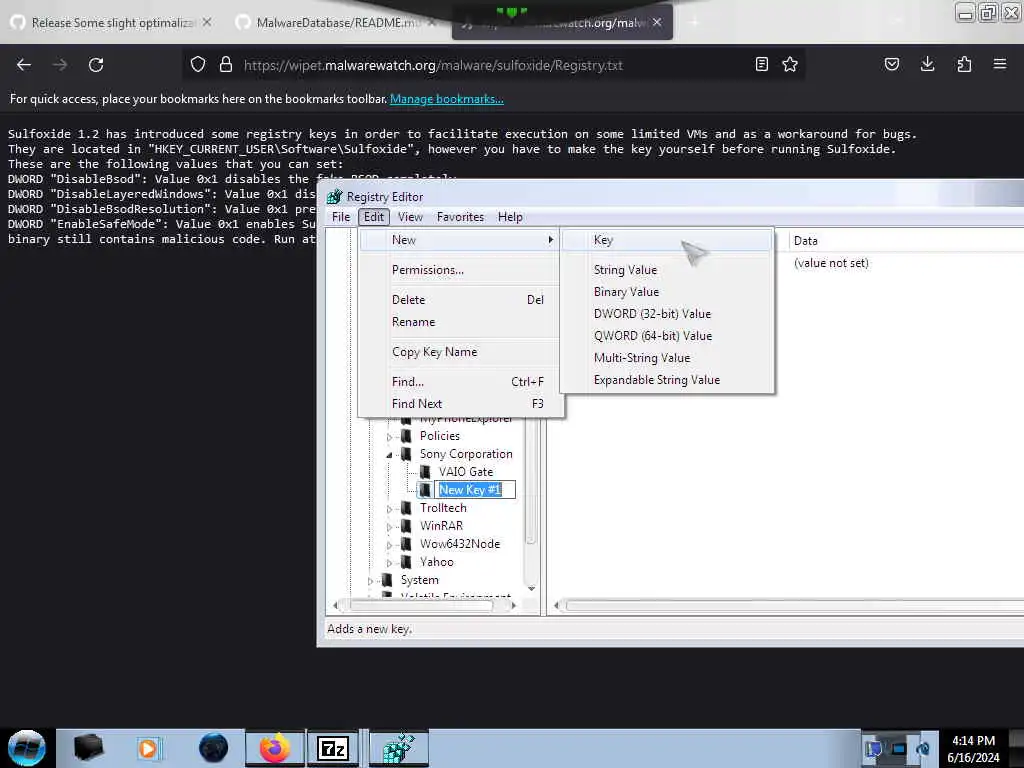The image size is (1024, 768).
Task: Click the URL address bar field
Action: tap(493, 65)
